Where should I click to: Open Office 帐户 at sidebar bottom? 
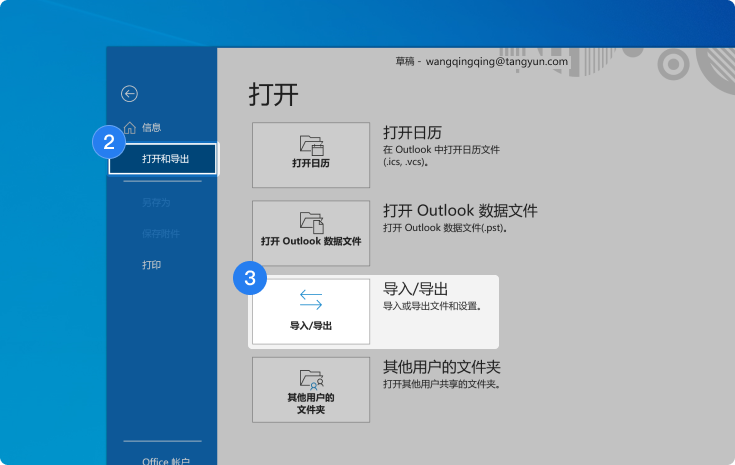pyautogui.click(x=166, y=461)
